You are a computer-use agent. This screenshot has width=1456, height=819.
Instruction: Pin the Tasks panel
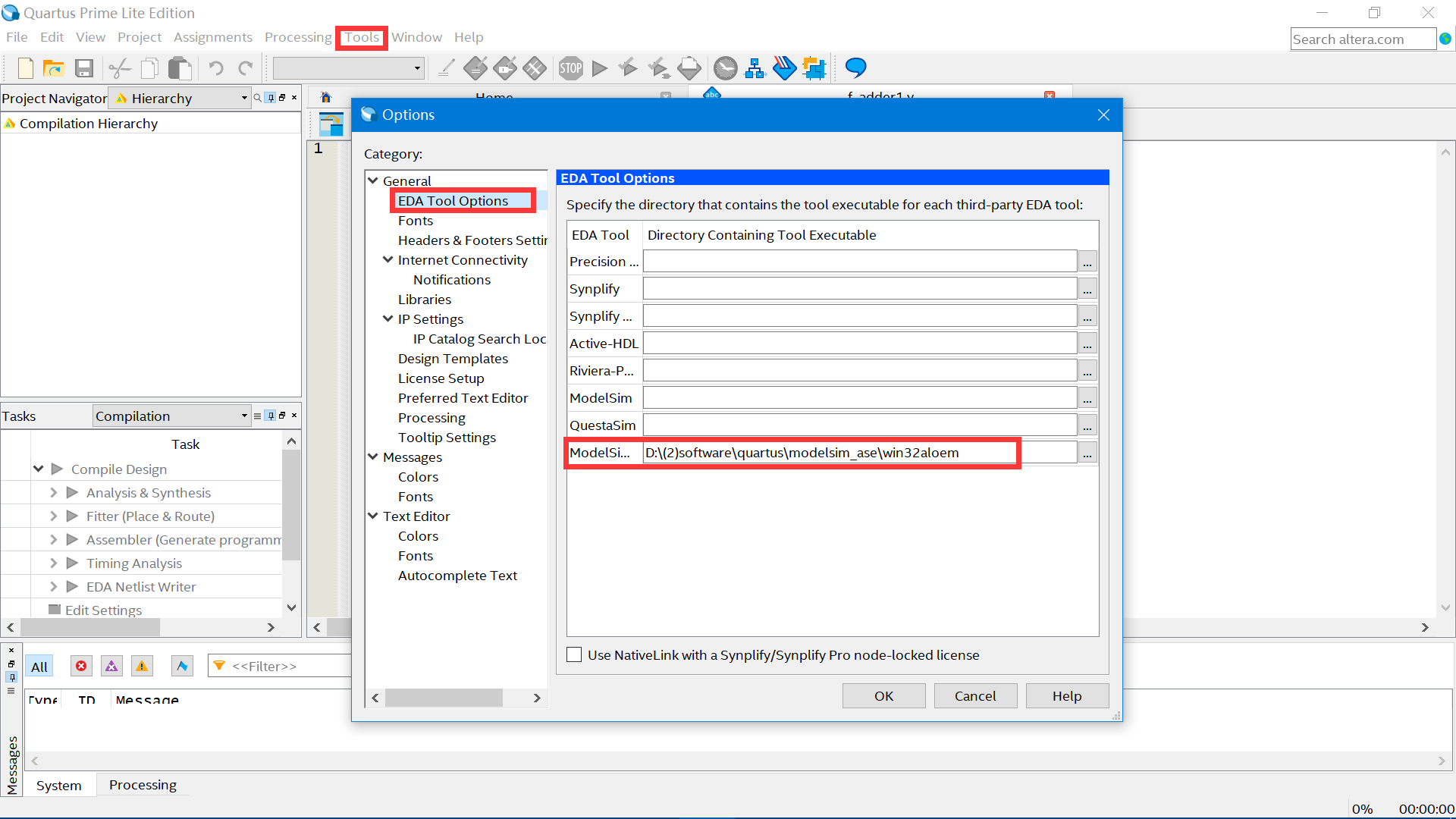[271, 415]
